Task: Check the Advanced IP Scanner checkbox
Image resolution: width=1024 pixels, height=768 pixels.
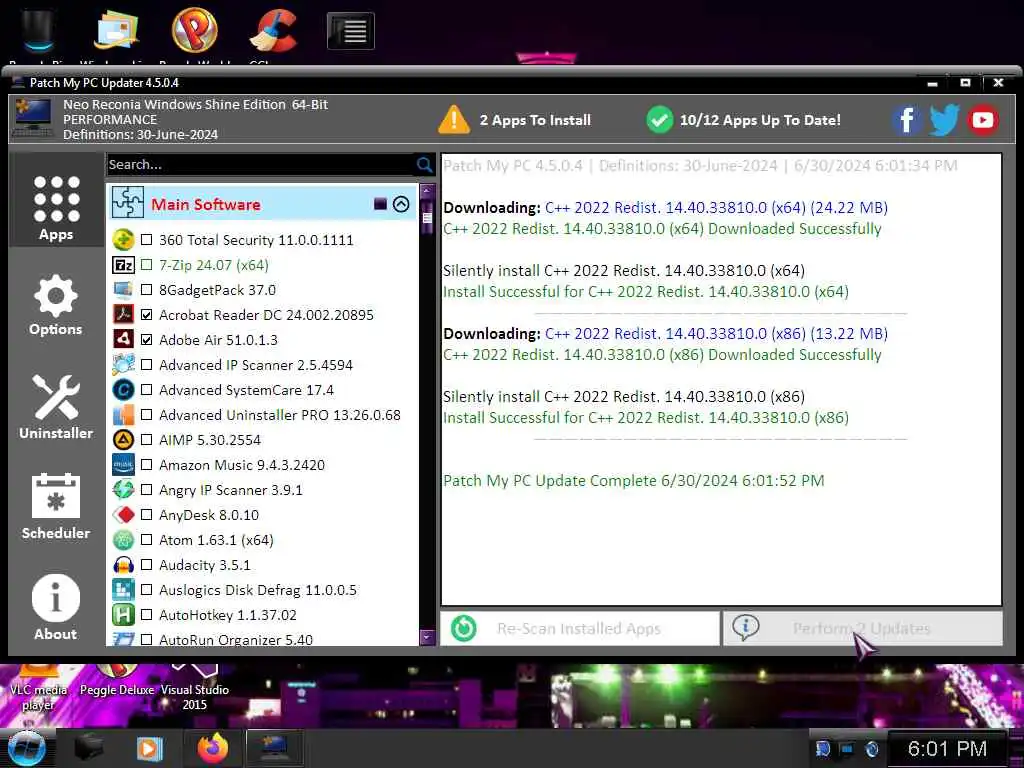Action: [x=147, y=364]
